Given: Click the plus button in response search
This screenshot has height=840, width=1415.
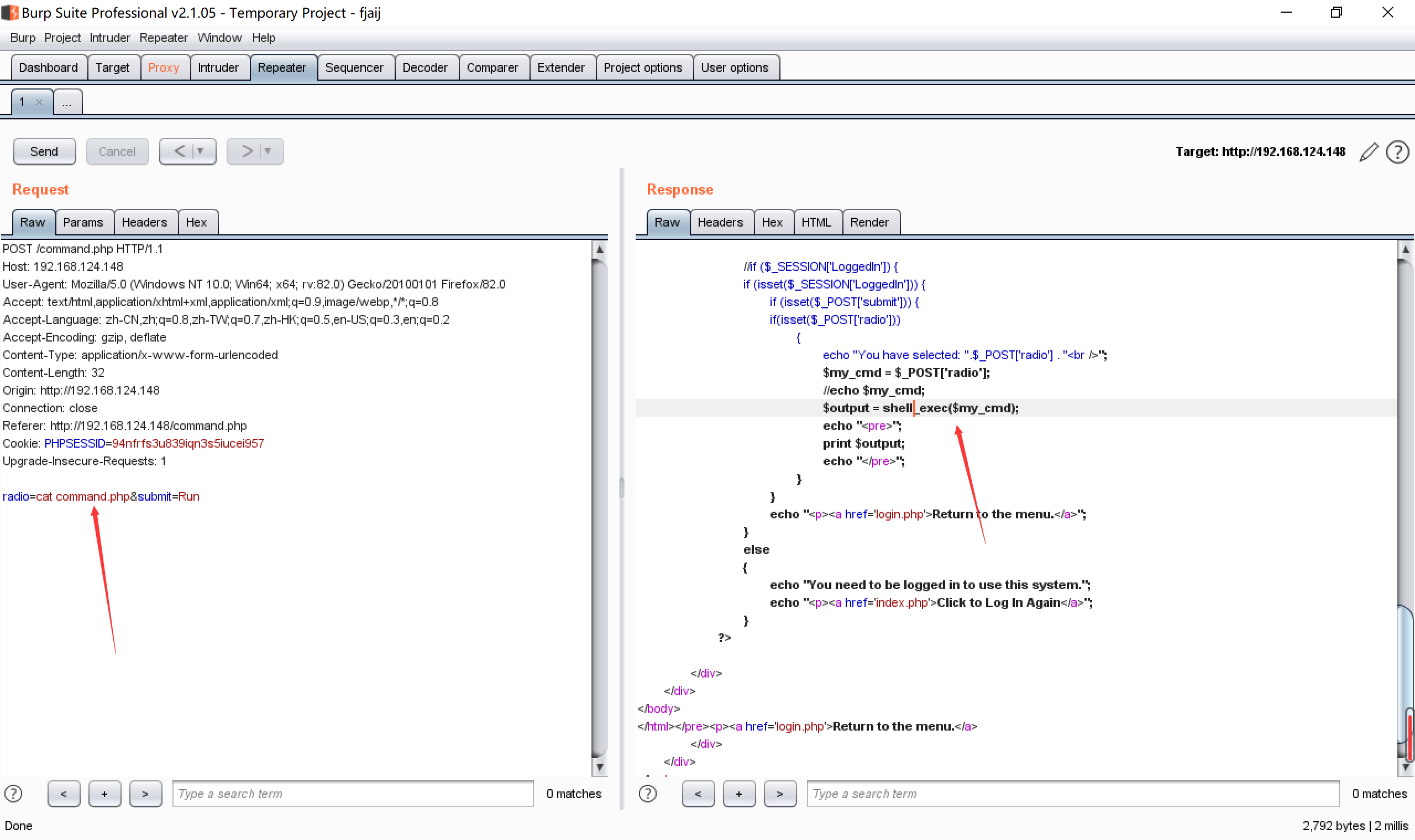Looking at the screenshot, I should coord(738,794).
